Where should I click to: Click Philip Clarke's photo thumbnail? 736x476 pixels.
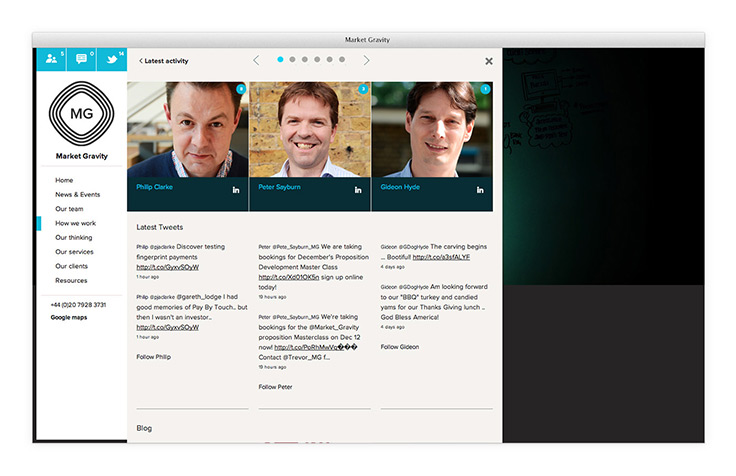pos(188,130)
